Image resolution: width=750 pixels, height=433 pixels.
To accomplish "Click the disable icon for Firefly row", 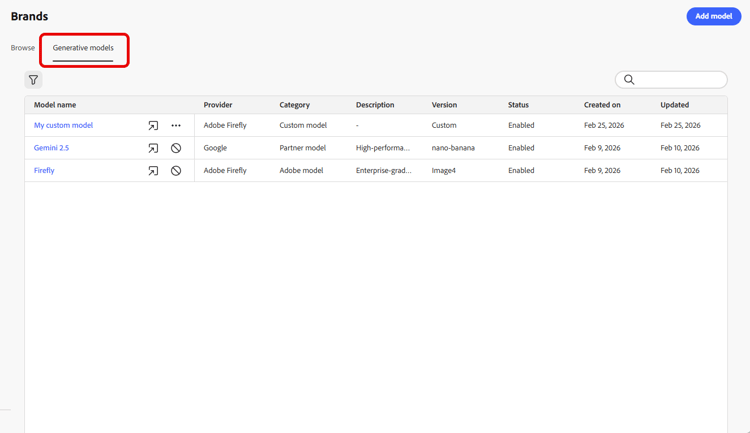I will coord(176,171).
